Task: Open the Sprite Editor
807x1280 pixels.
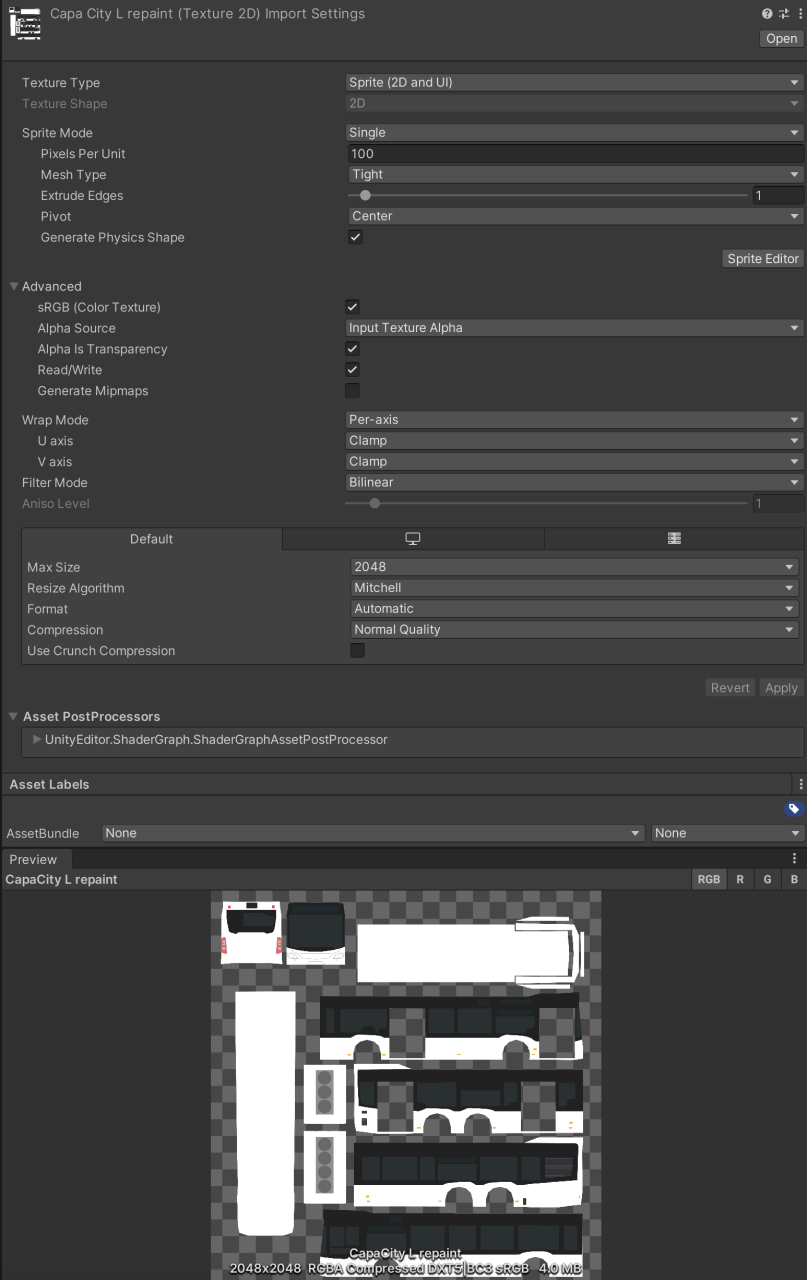Action: [x=762, y=259]
